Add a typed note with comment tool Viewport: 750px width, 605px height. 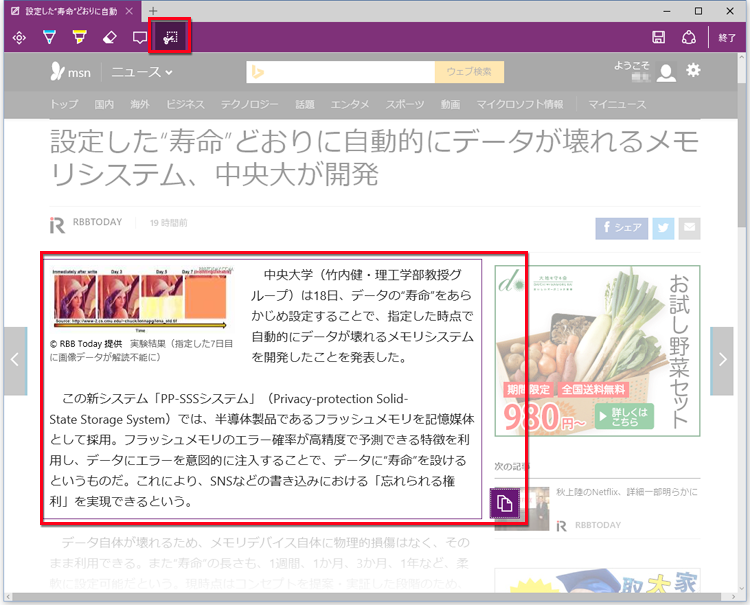(140, 38)
